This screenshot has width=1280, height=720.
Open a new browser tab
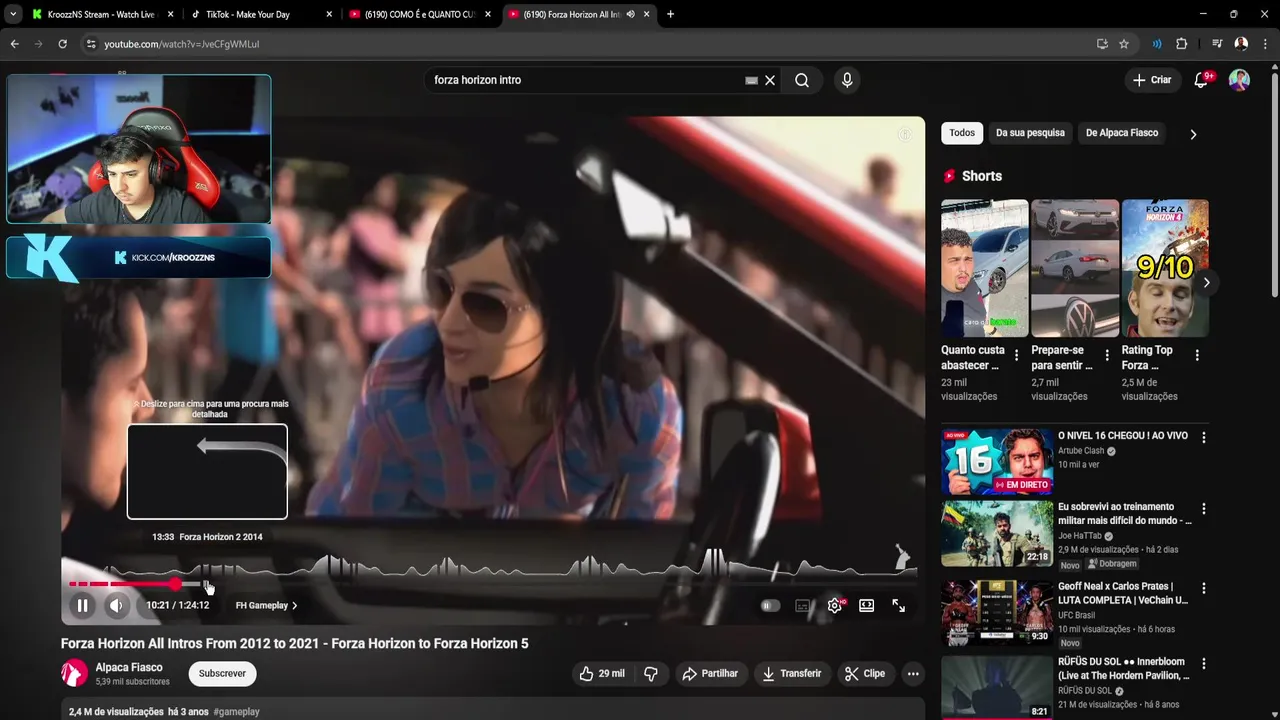(x=670, y=15)
